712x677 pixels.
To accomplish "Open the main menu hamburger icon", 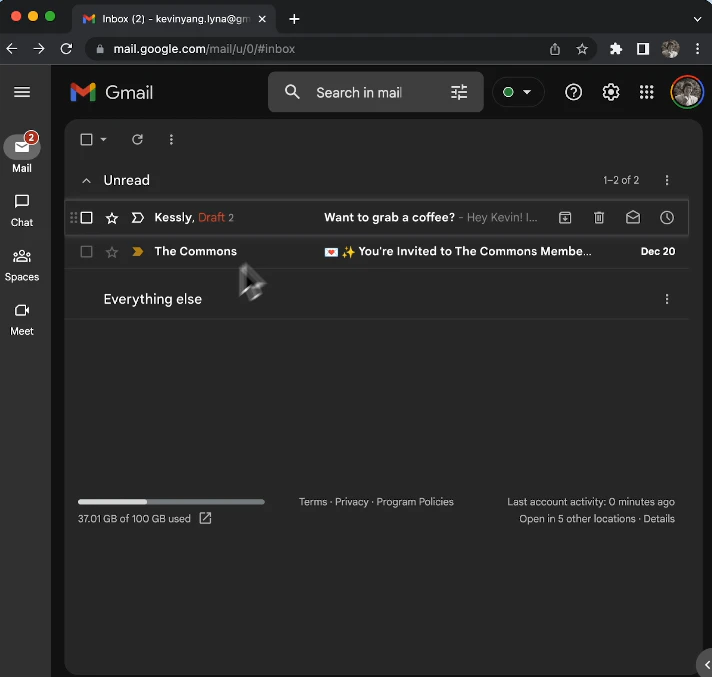I will coord(22,92).
